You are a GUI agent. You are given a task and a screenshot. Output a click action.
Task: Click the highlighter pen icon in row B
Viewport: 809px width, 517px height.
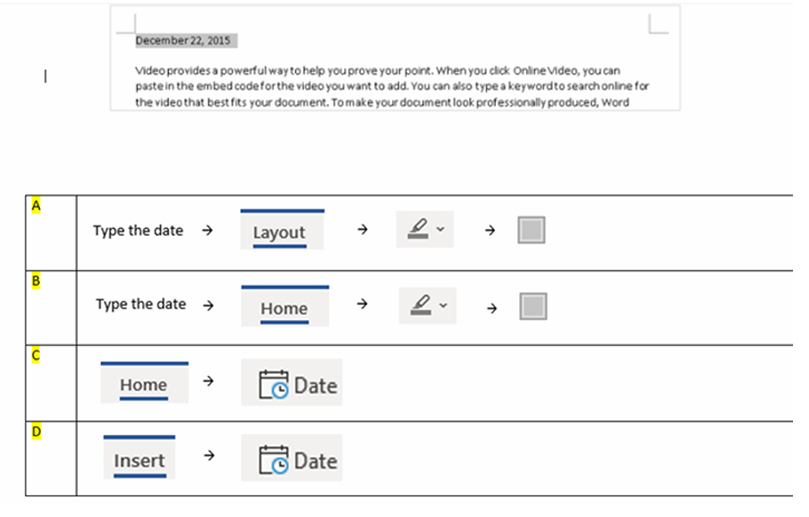point(420,304)
